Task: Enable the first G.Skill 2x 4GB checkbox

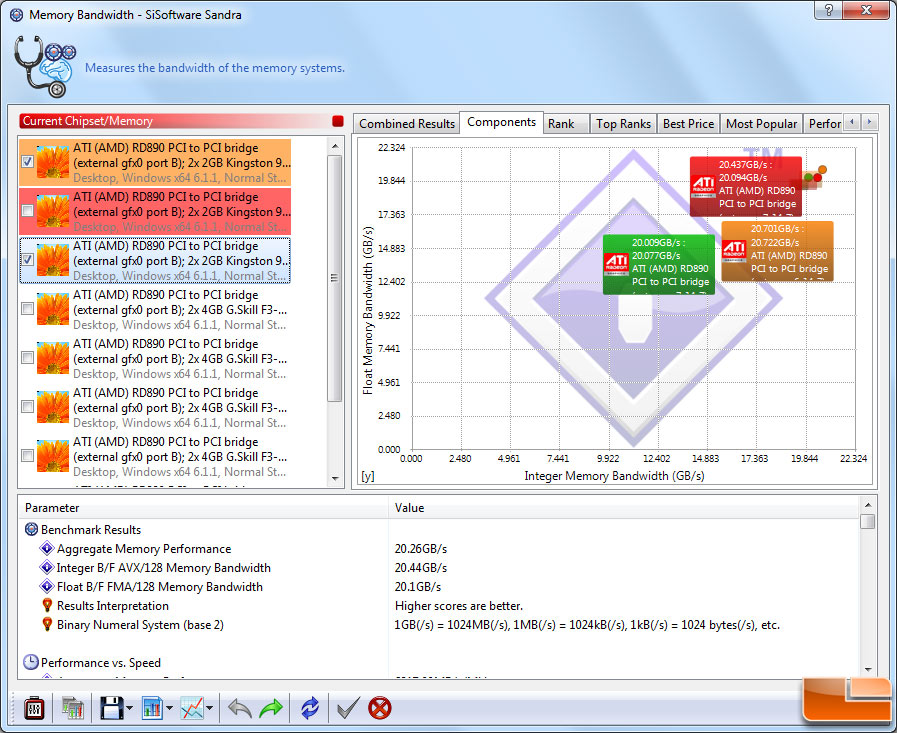Action: [x=28, y=309]
